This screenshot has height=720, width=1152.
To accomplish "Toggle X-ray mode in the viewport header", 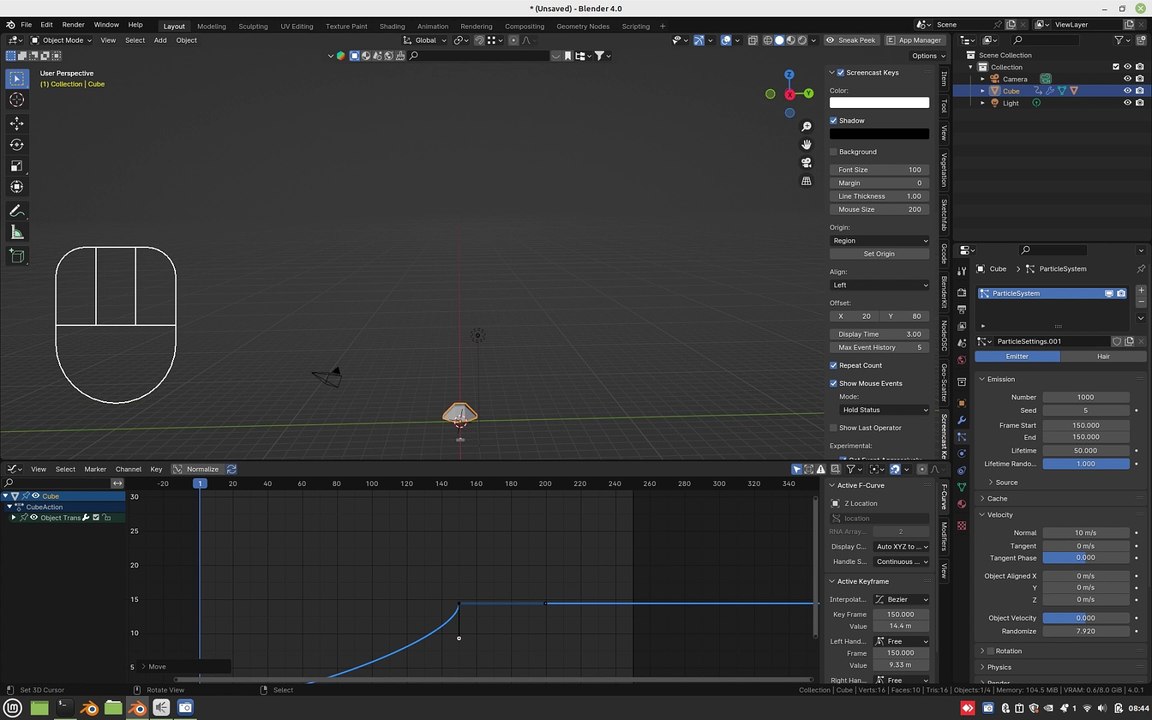I will pyautogui.click(x=752, y=40).
